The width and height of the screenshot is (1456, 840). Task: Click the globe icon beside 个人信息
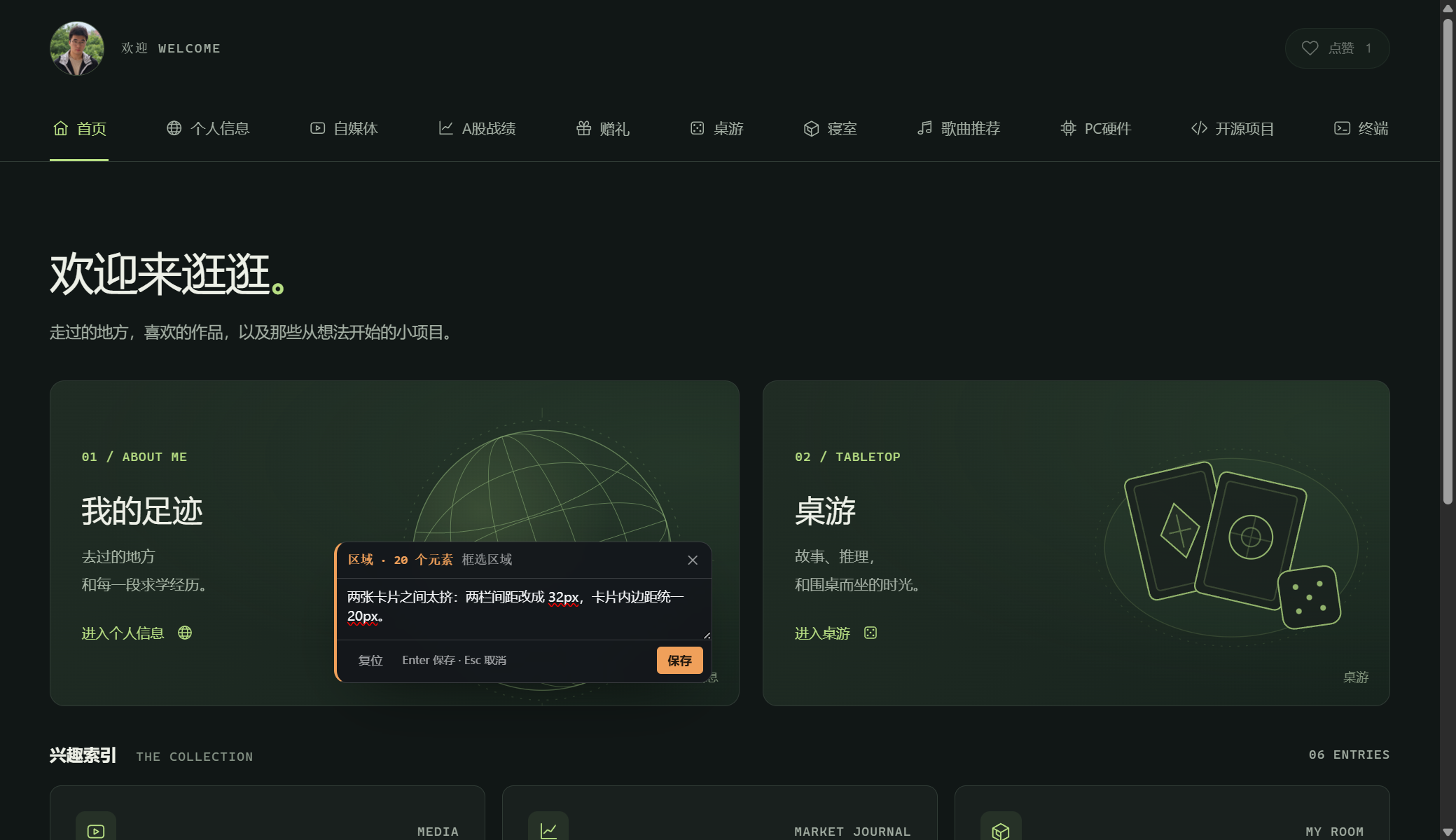pos(174,128)
